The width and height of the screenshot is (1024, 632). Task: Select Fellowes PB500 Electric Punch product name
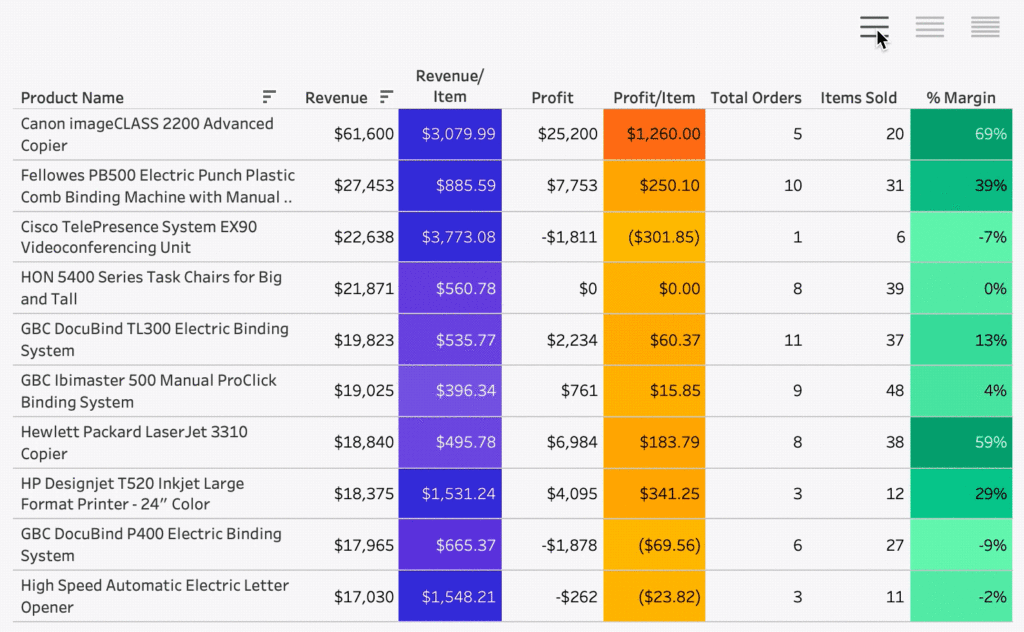[157, 186]
